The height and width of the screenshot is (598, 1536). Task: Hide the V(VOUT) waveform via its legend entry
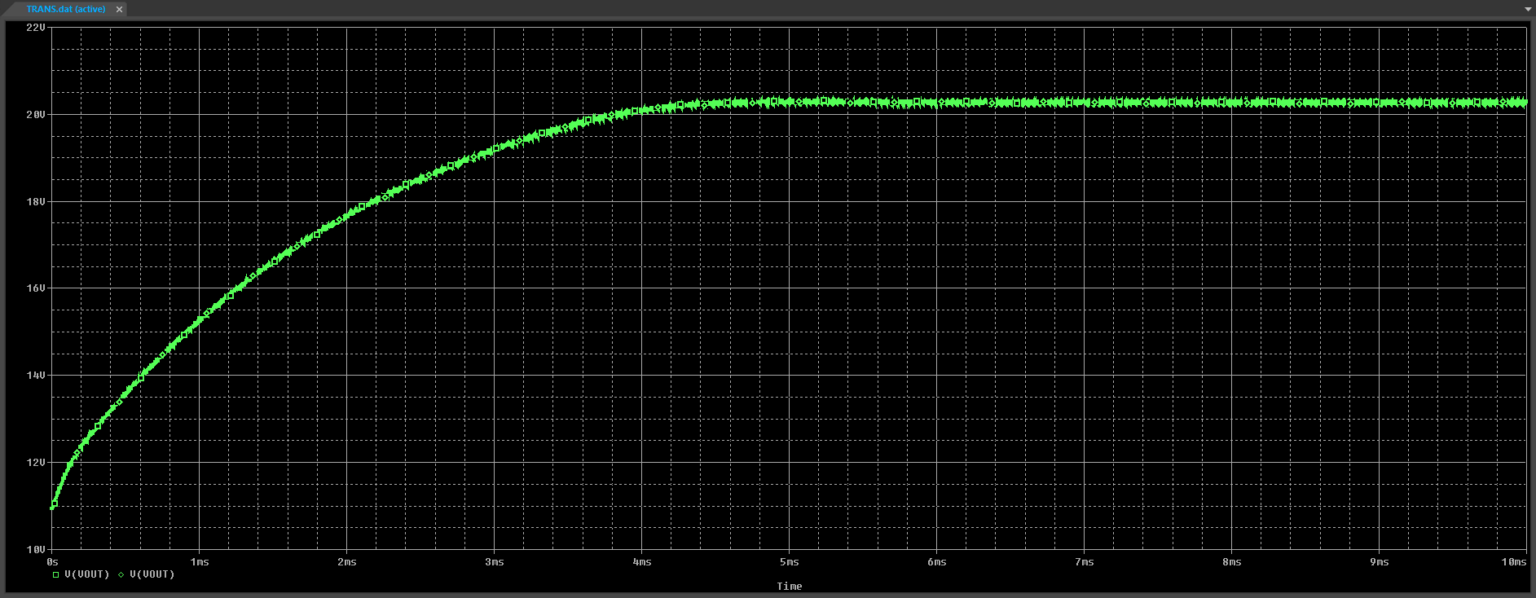[x=88, y=574]
